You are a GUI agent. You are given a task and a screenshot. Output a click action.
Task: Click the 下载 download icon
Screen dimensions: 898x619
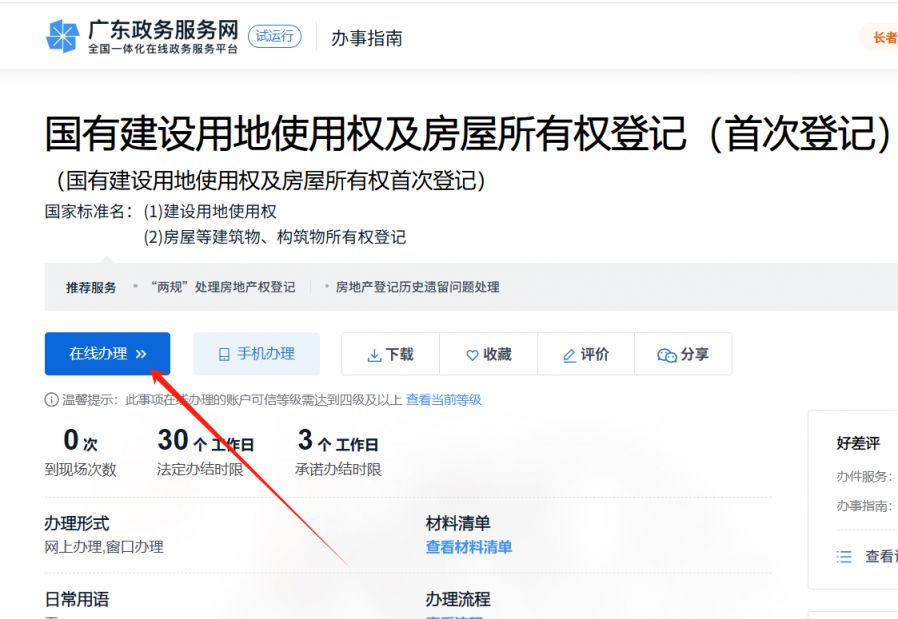tap(374, 355)
